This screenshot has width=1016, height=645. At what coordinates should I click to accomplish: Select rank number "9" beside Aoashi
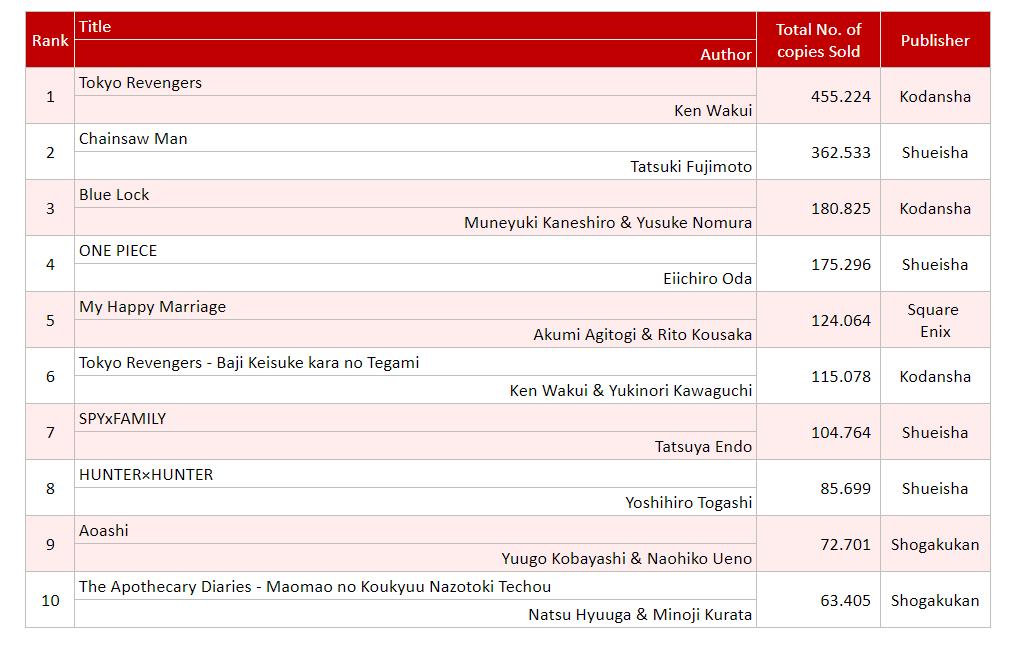[x=50, y=545]
